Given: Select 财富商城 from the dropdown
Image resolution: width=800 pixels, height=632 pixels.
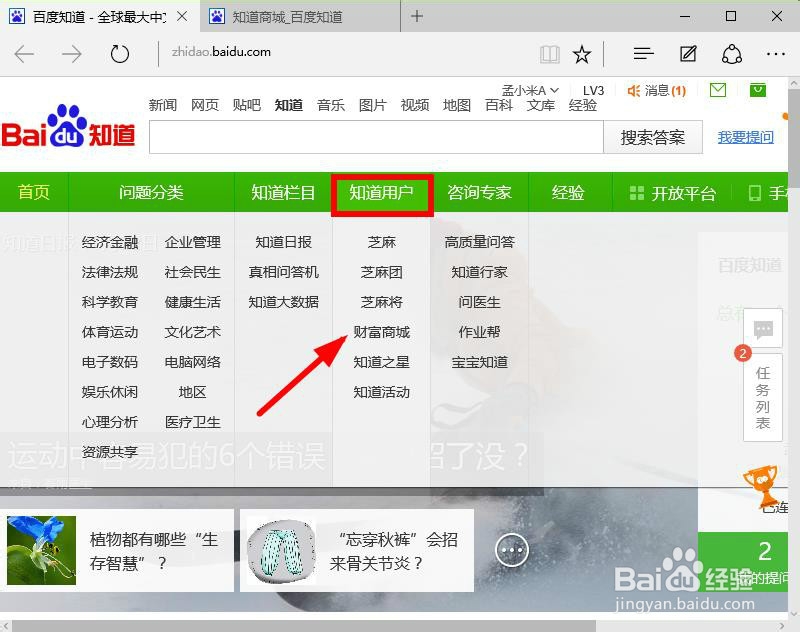Looking at the screenshot, I should click(382, 332).
